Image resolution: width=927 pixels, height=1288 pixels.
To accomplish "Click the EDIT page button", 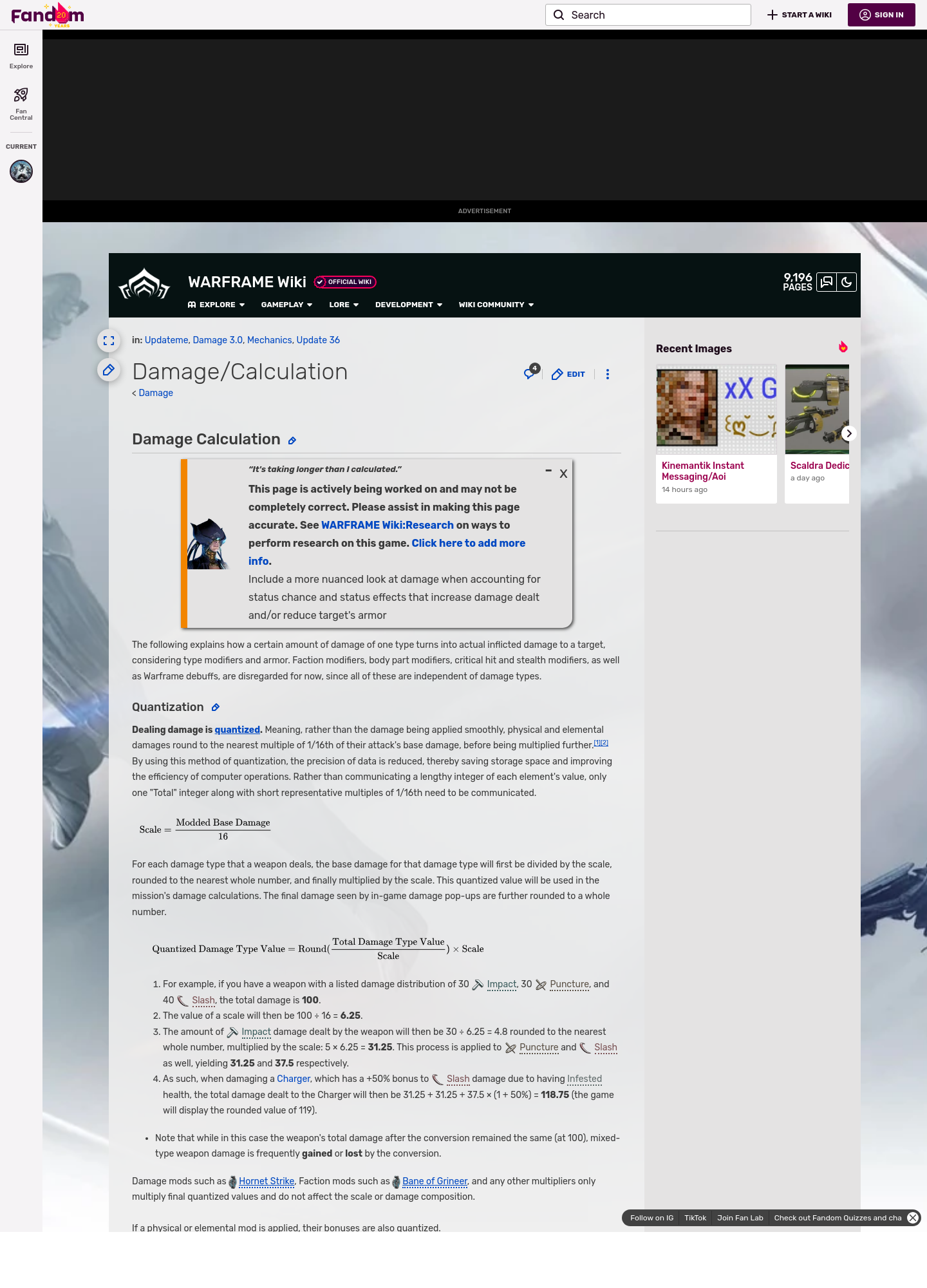I will (x=568, y=374).
